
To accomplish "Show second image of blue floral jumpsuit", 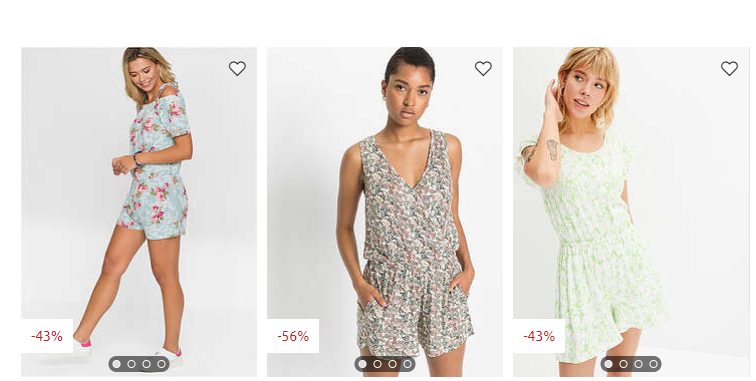I will pyautogui.click(x=131, y=364).
